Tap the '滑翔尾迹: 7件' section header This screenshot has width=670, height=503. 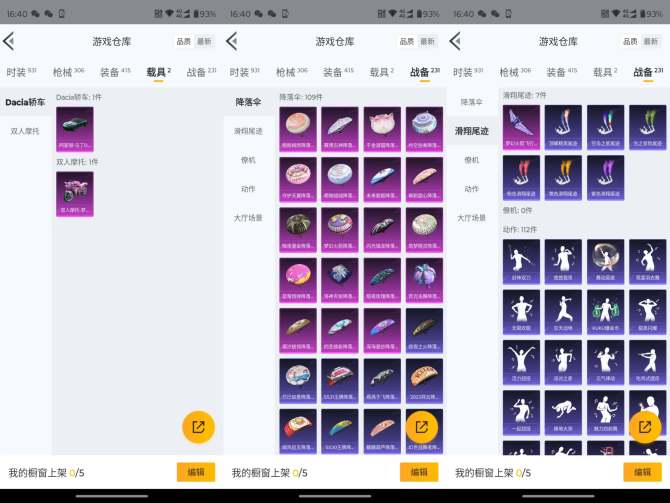click(524, 95)
